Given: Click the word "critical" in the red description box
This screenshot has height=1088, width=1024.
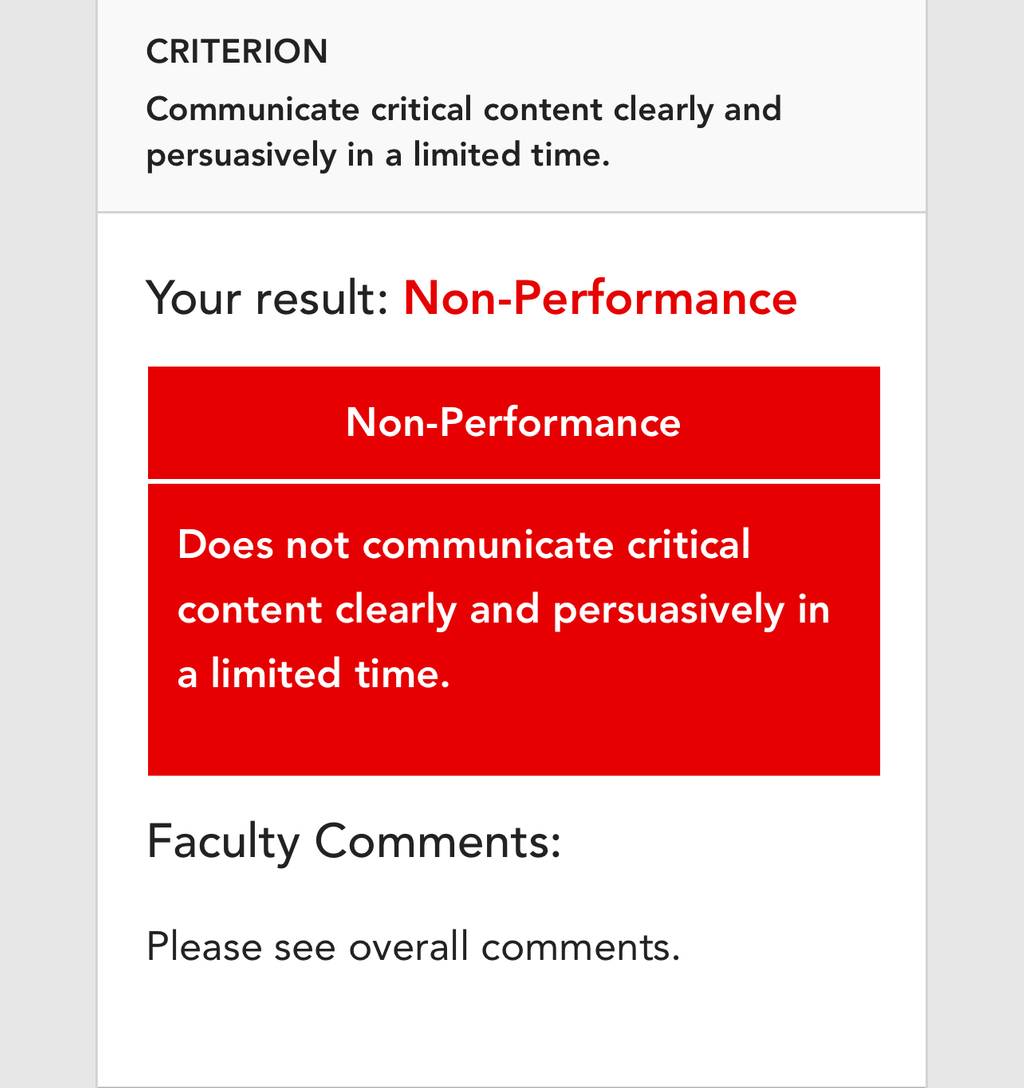Looking at the screenshot, I should pyautogui.click(x=688, y=544).
